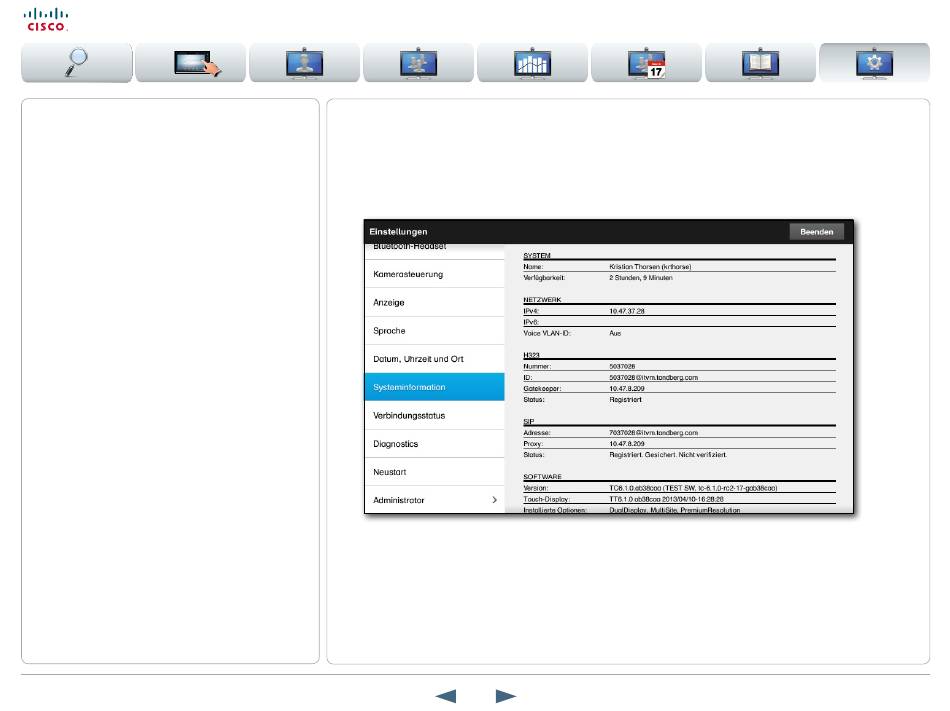Open the gear settings monitor section

pyautogui.click(x=874, y=62)
